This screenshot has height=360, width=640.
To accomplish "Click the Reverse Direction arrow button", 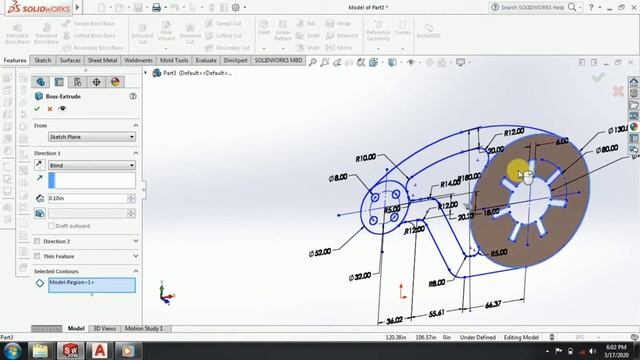I will click(39, 164).
